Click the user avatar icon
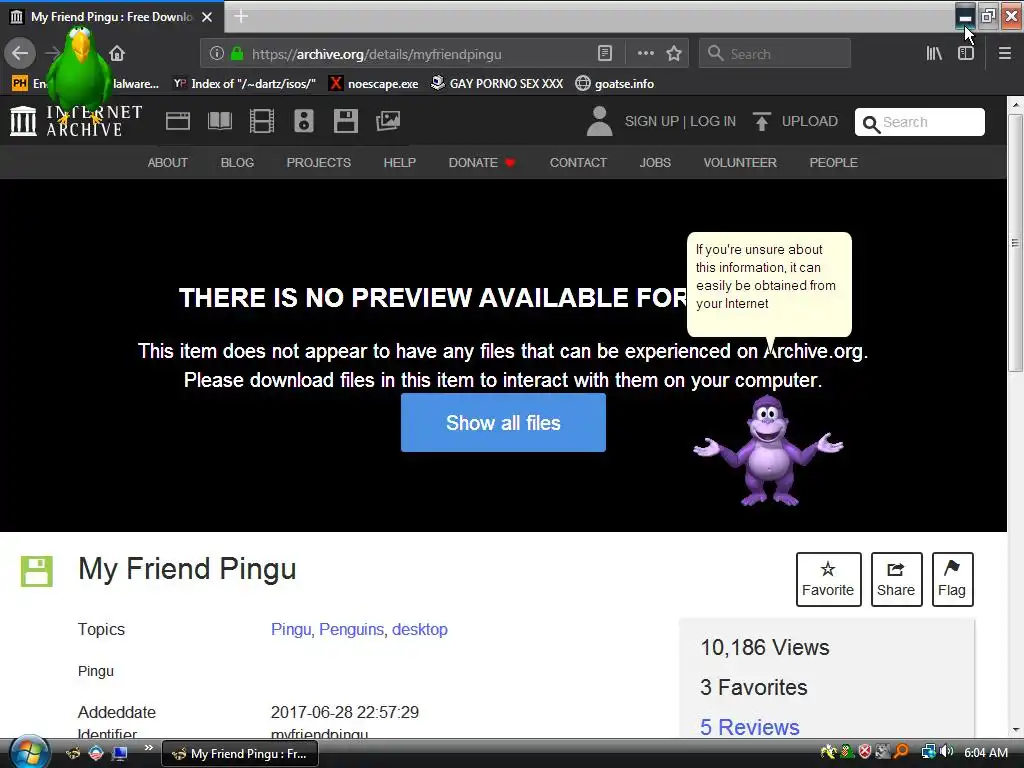This screenshot has width=1024, height=768. click(599, 121)
